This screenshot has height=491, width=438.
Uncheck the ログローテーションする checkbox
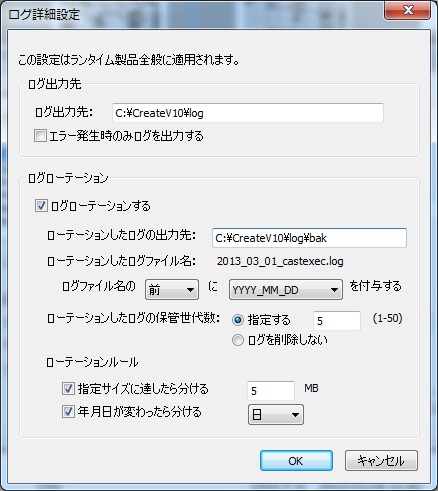[41, 206]
